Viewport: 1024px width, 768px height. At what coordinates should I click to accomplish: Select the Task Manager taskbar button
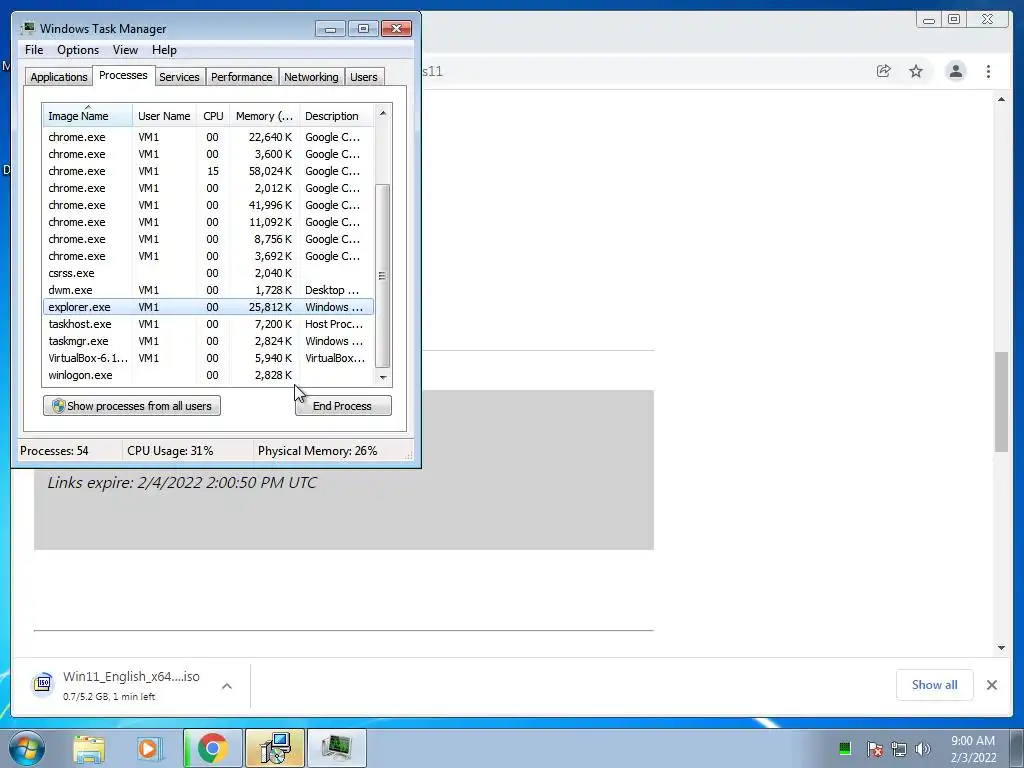(x=337, y=748)
